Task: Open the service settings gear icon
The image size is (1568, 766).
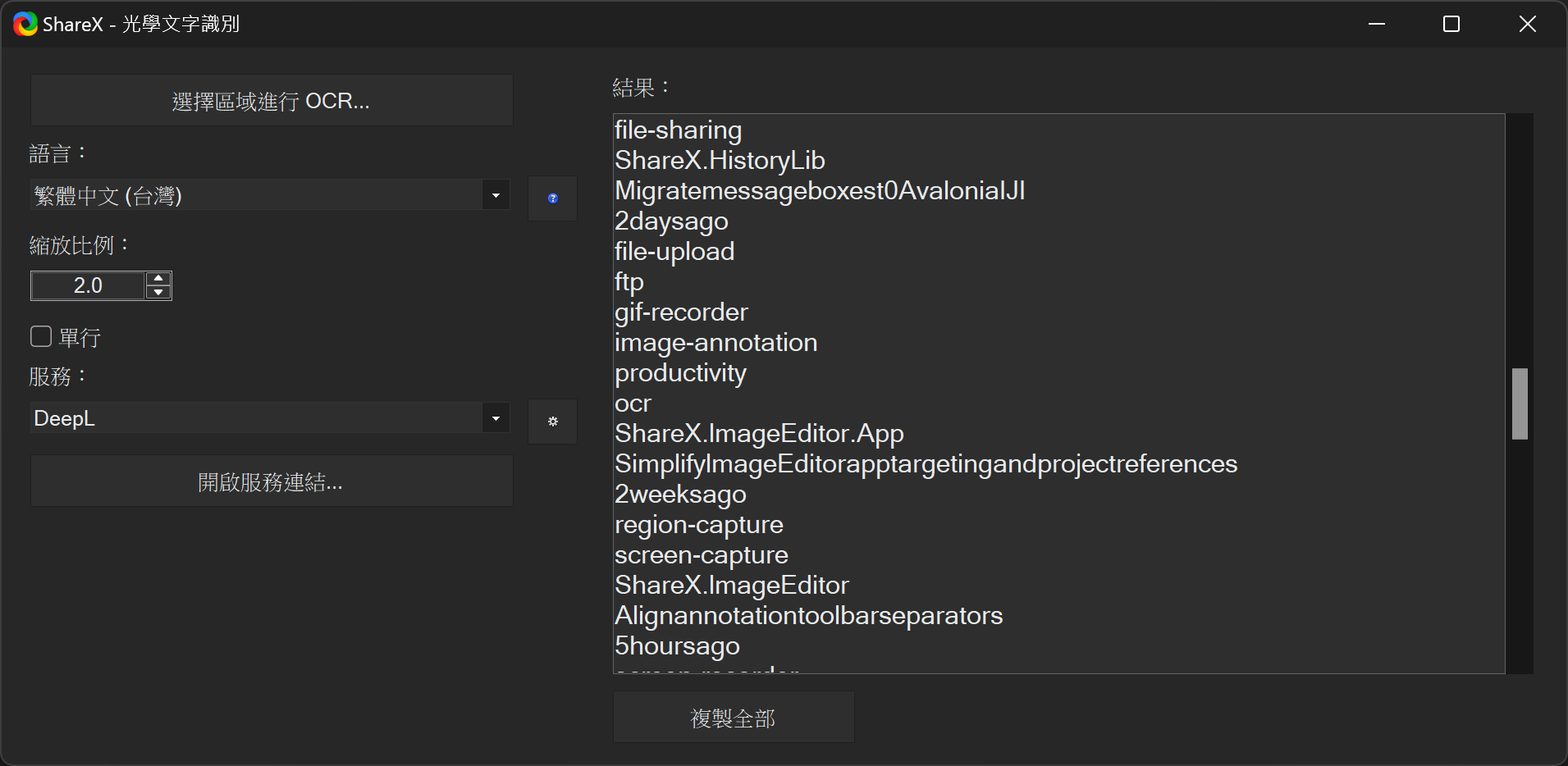Action: coord(552,422)
